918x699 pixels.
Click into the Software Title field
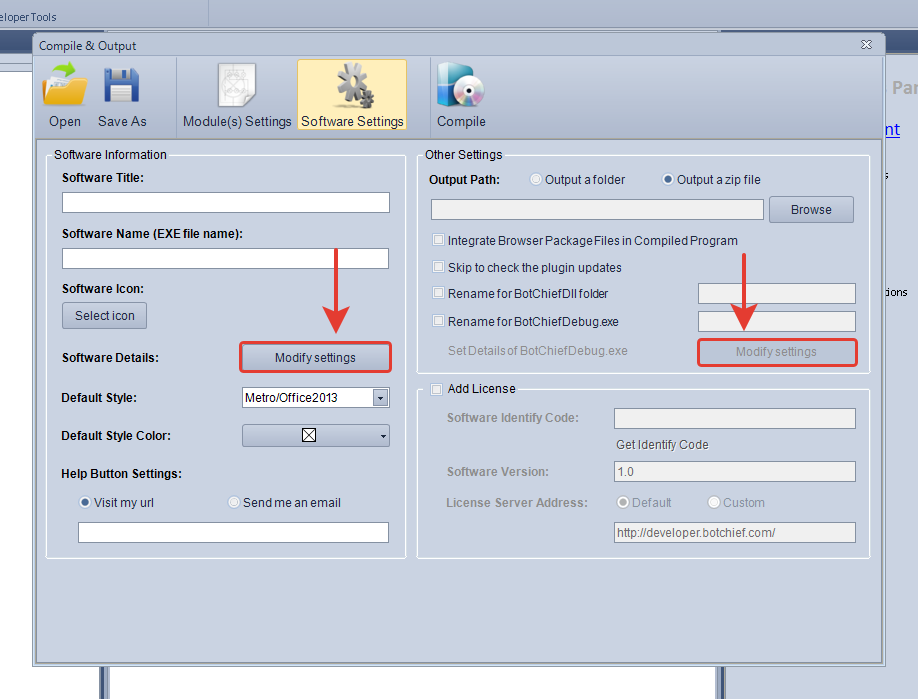click(225, 203)
